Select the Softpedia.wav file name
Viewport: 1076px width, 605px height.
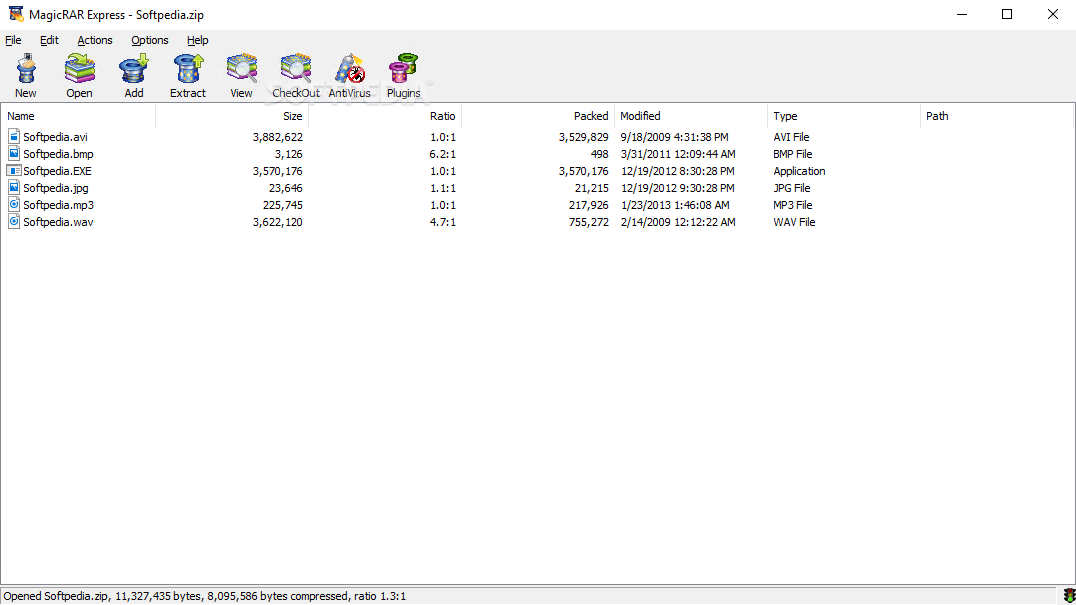pyautogui.click(x=58, y=222)
